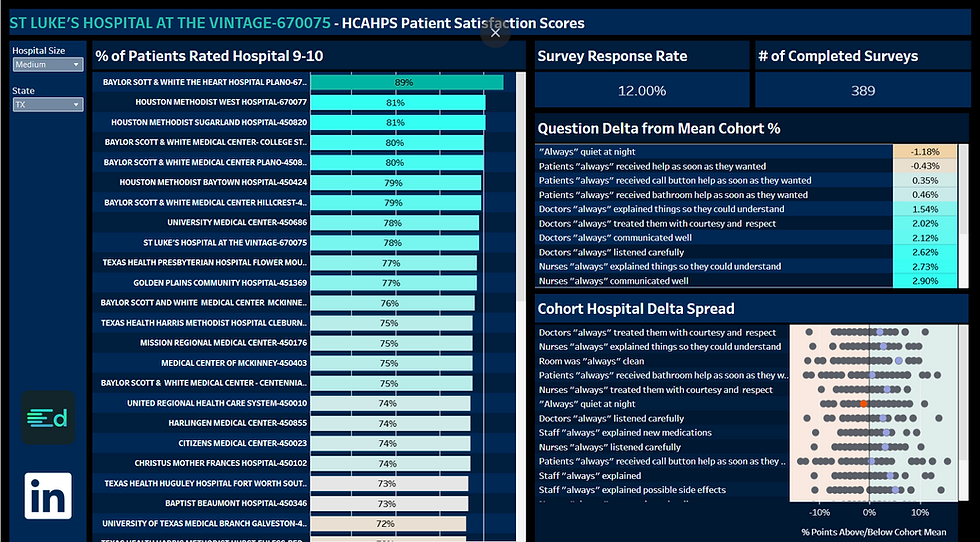The height and width of the screenshot is (542, 980).
Task: Click the Texas Health Presbyterian Flower Mound 77% bar
Action: [394, 263]
